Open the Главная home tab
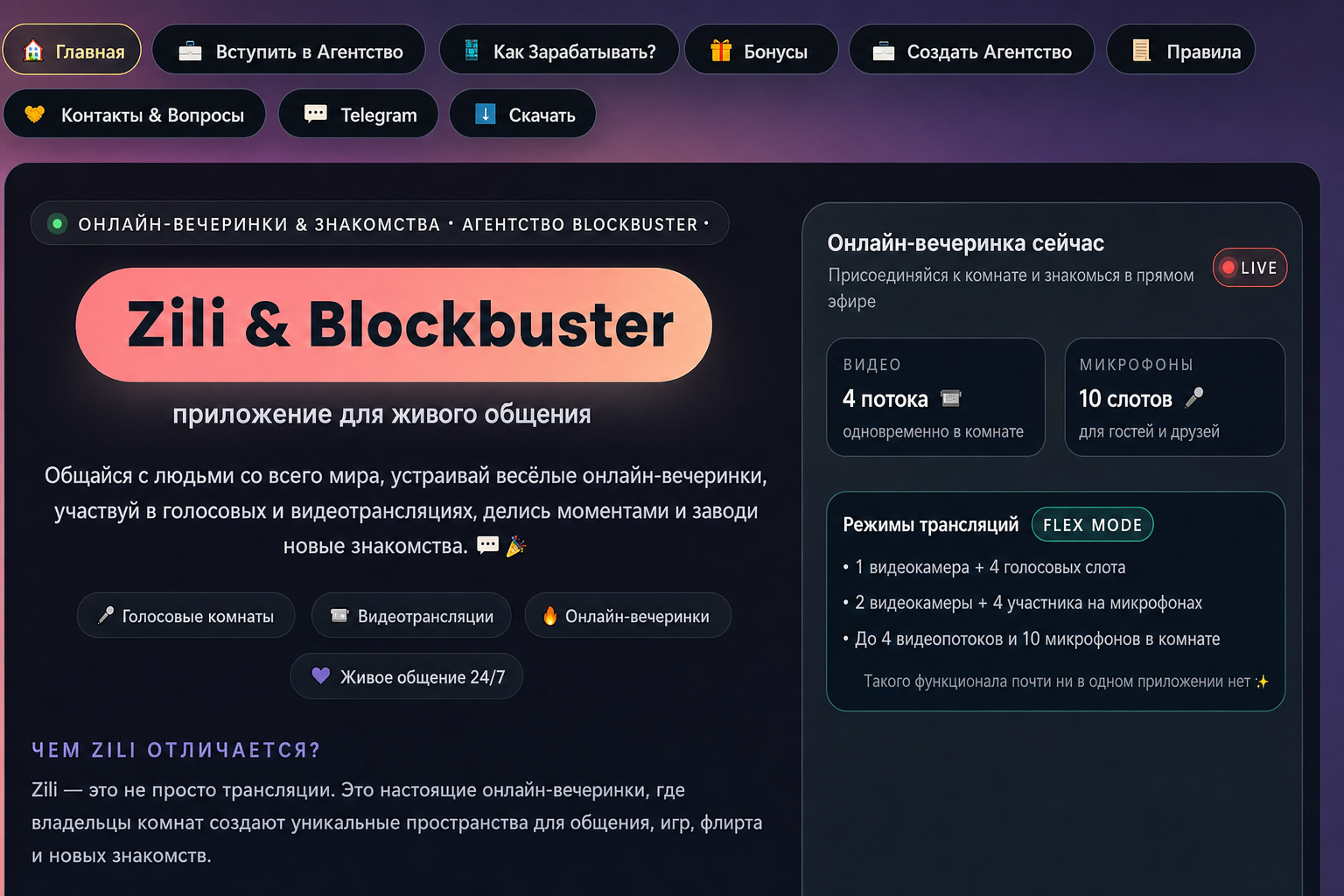Screen dimensions: 1344x896 tap(72, 50)
